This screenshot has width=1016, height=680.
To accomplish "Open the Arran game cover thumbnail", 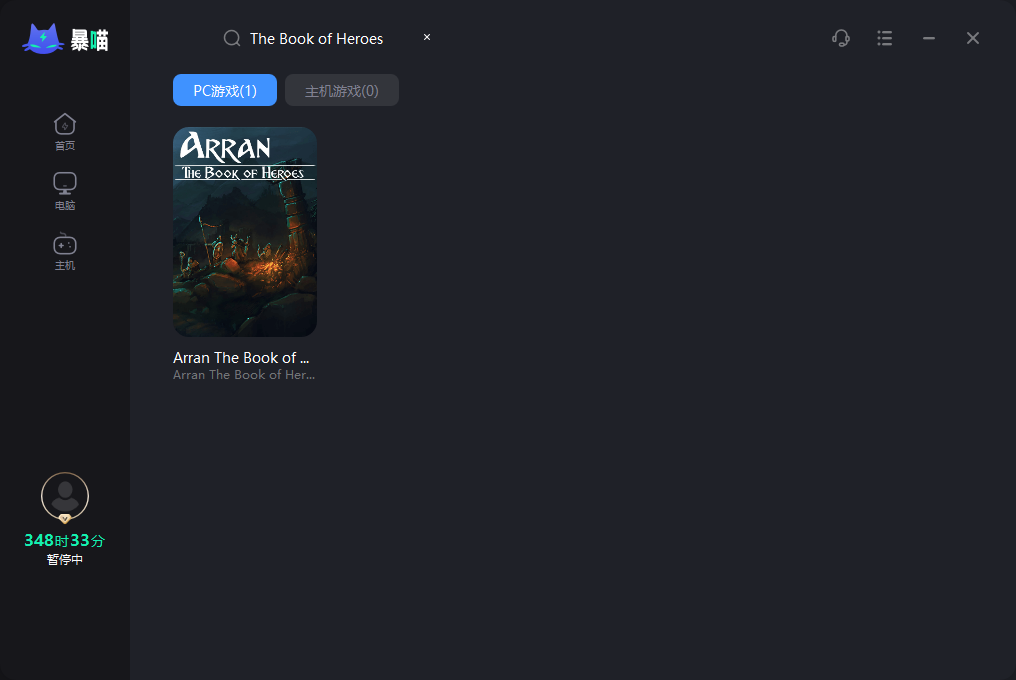I will (245, 231).
